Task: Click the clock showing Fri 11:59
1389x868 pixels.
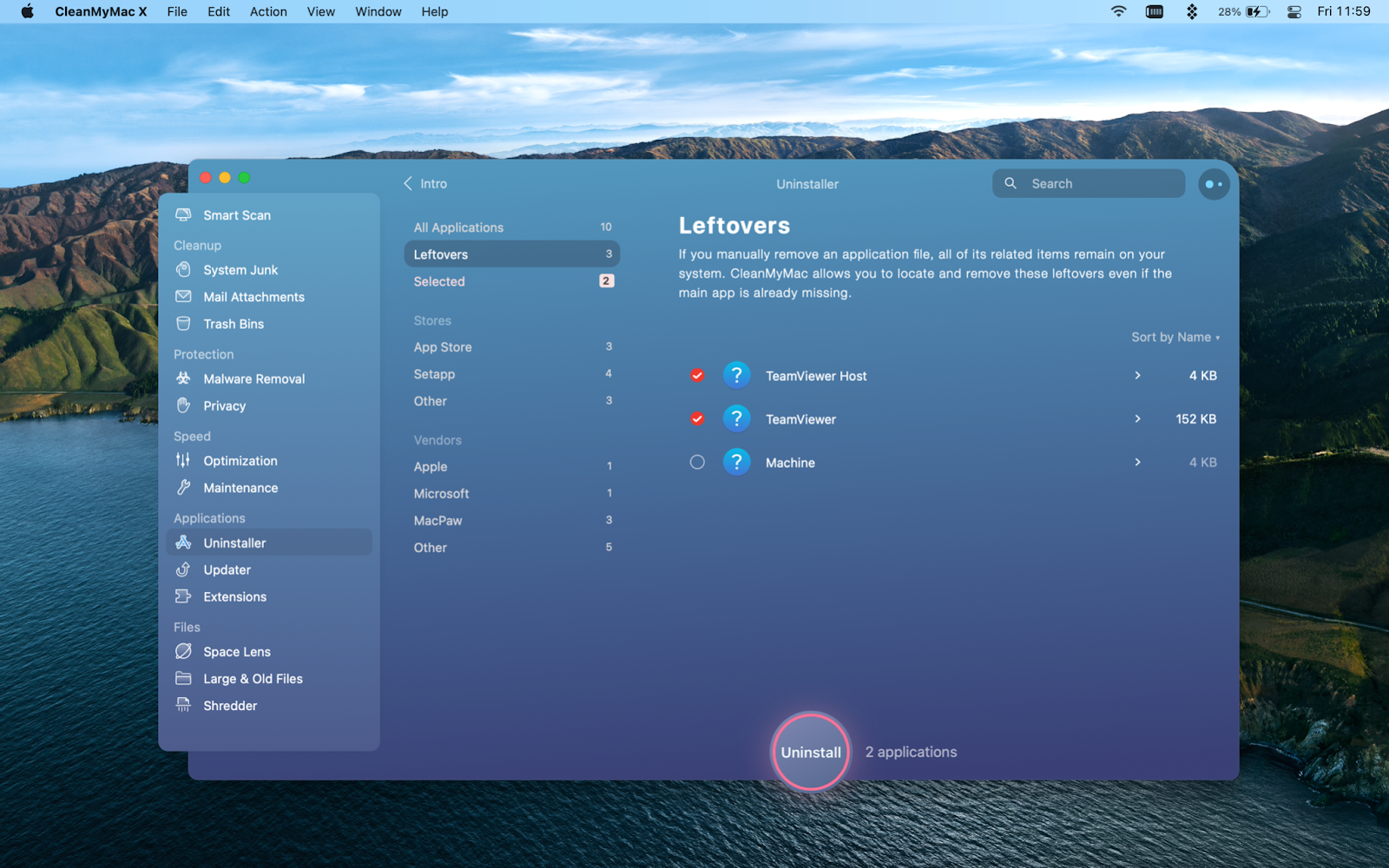Action: pyautogui.click(x=1343, y=11)
